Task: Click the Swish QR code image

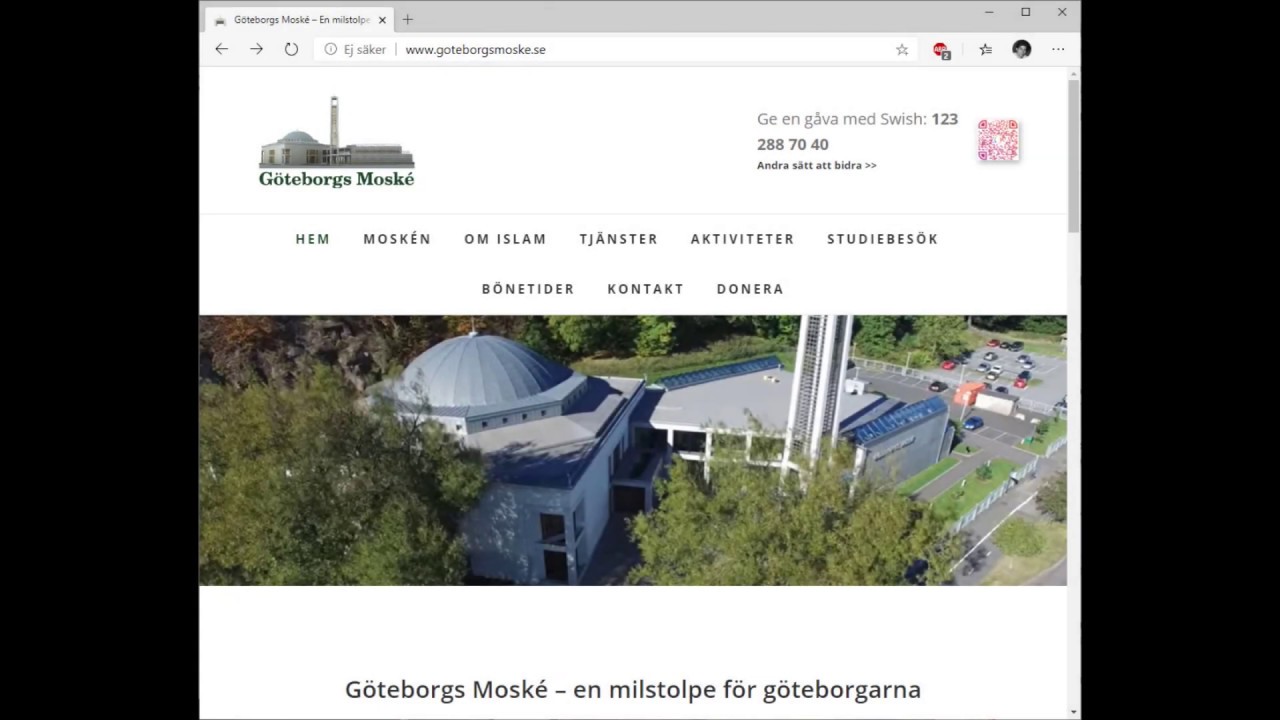Action: pyautogui.click(x=998, y=140)
